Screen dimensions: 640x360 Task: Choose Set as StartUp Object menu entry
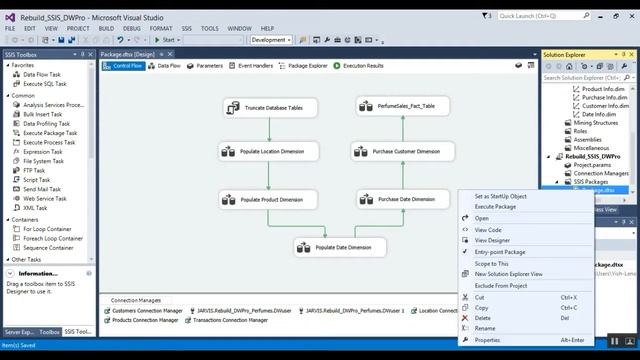tap(500, 196)
